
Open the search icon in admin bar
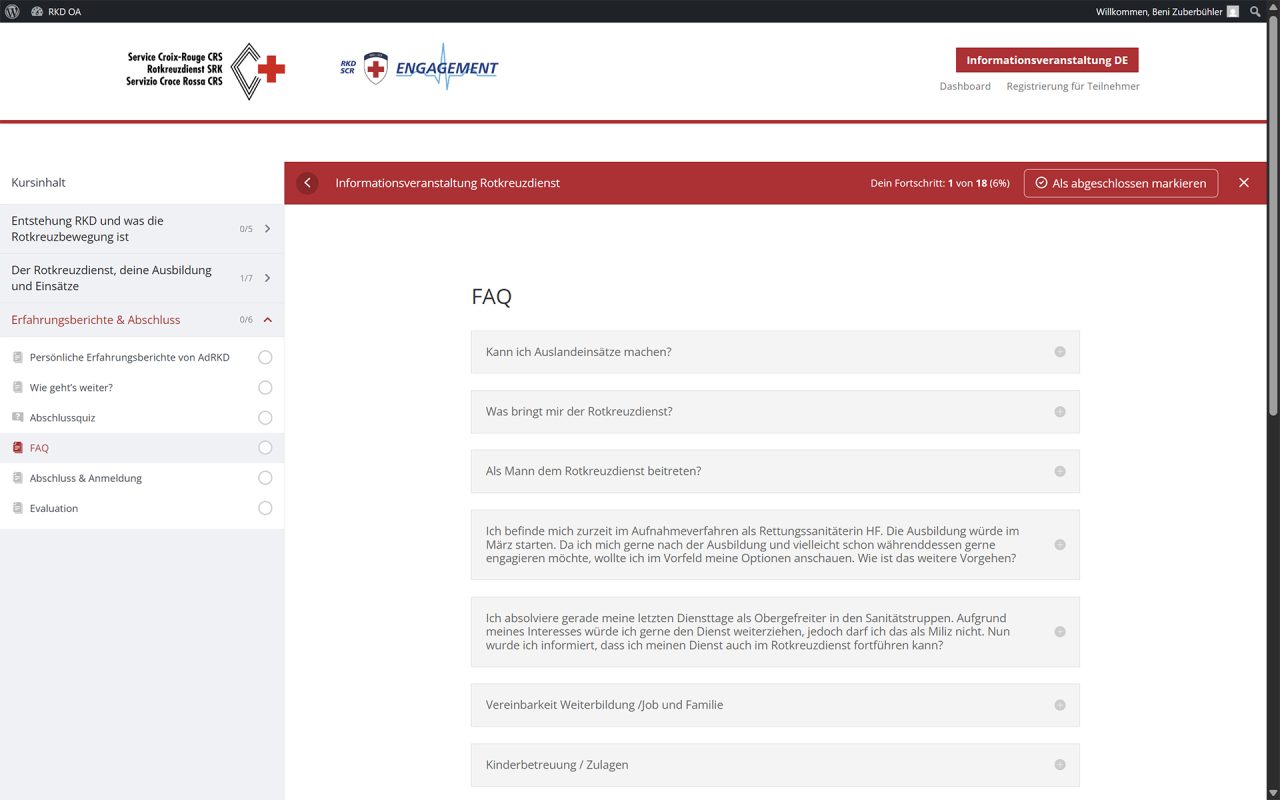1256,11
